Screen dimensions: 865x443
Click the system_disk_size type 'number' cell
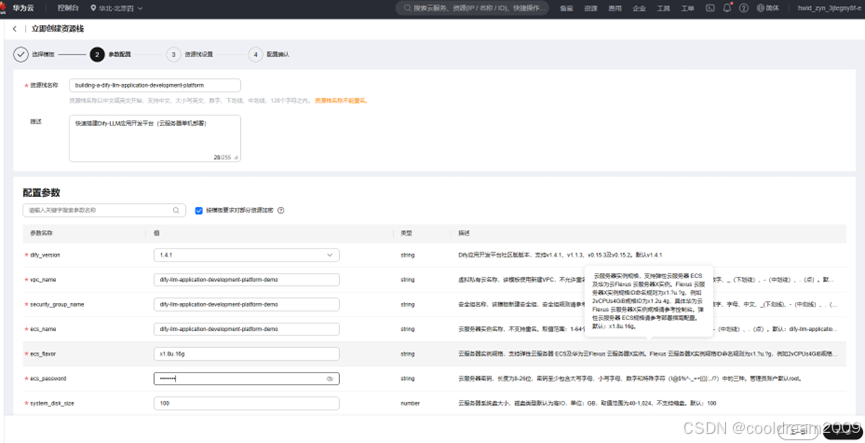point(410,403)
